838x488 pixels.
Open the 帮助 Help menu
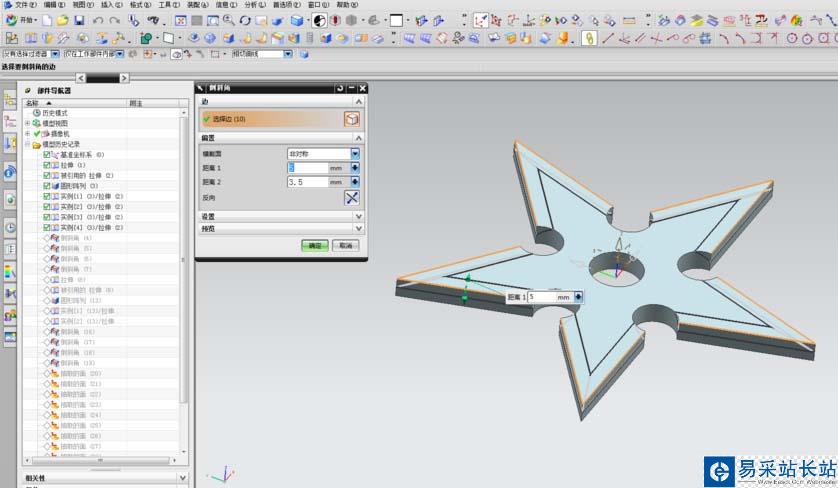347,5
